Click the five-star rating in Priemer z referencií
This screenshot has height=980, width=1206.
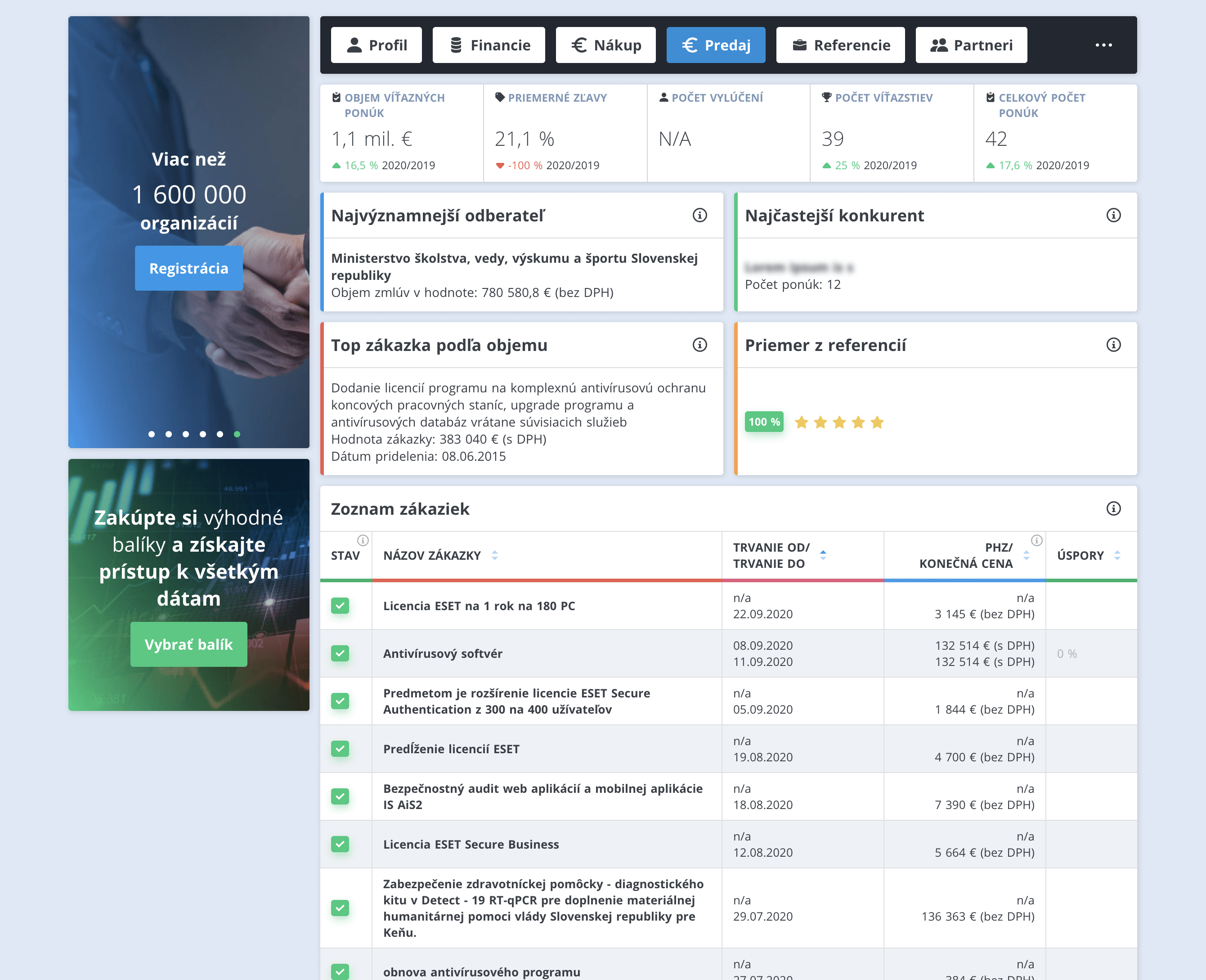[838, 422]
